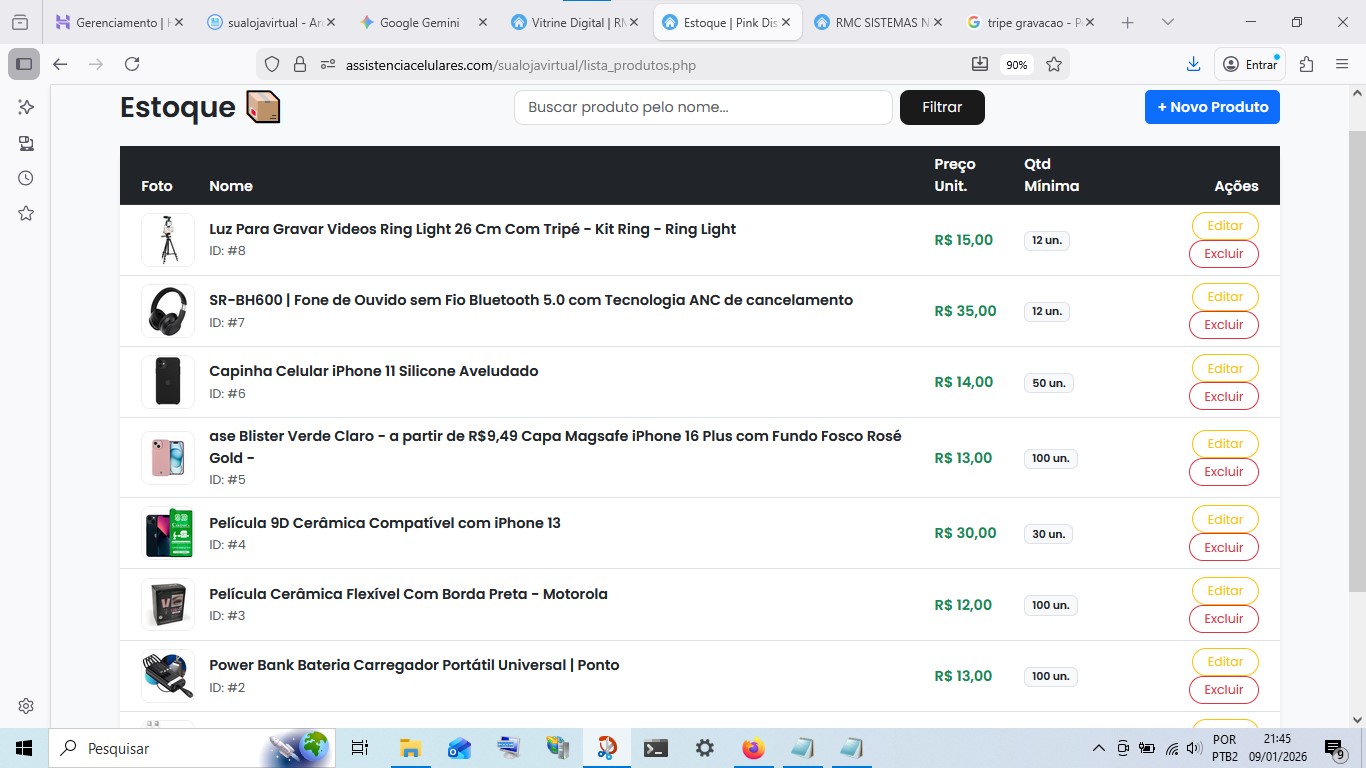Image resolution: width=1366 pixels, height=768 pixels.
Task: Reload the current page
Action: point(132,64)
